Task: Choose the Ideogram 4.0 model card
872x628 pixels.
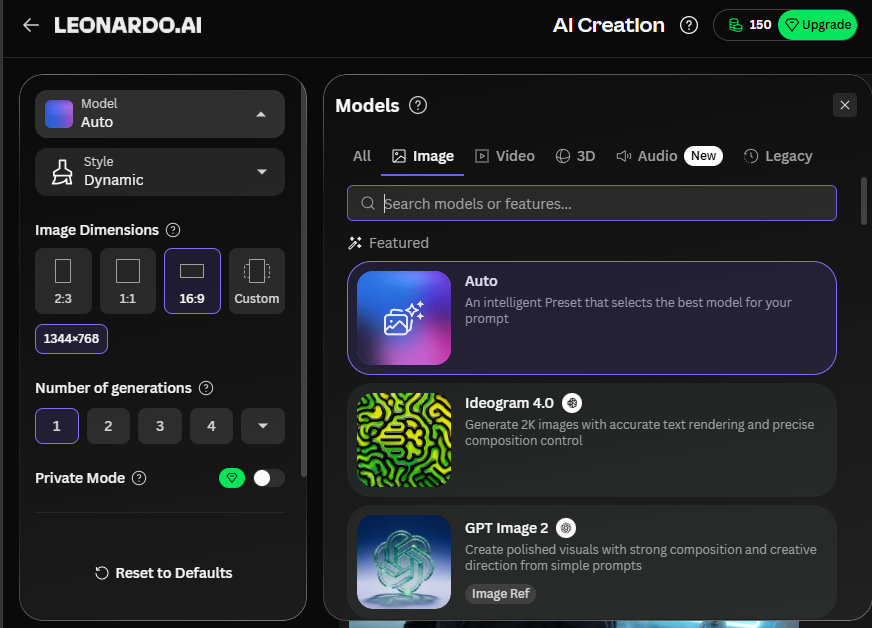Action: [592, 440]
